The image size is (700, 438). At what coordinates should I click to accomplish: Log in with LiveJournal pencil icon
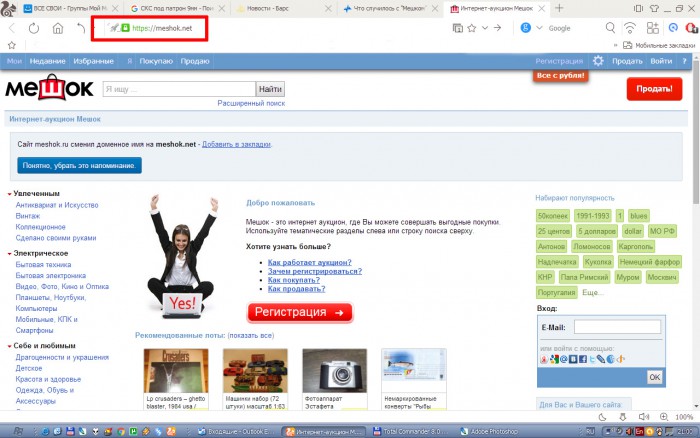point(601,359)
